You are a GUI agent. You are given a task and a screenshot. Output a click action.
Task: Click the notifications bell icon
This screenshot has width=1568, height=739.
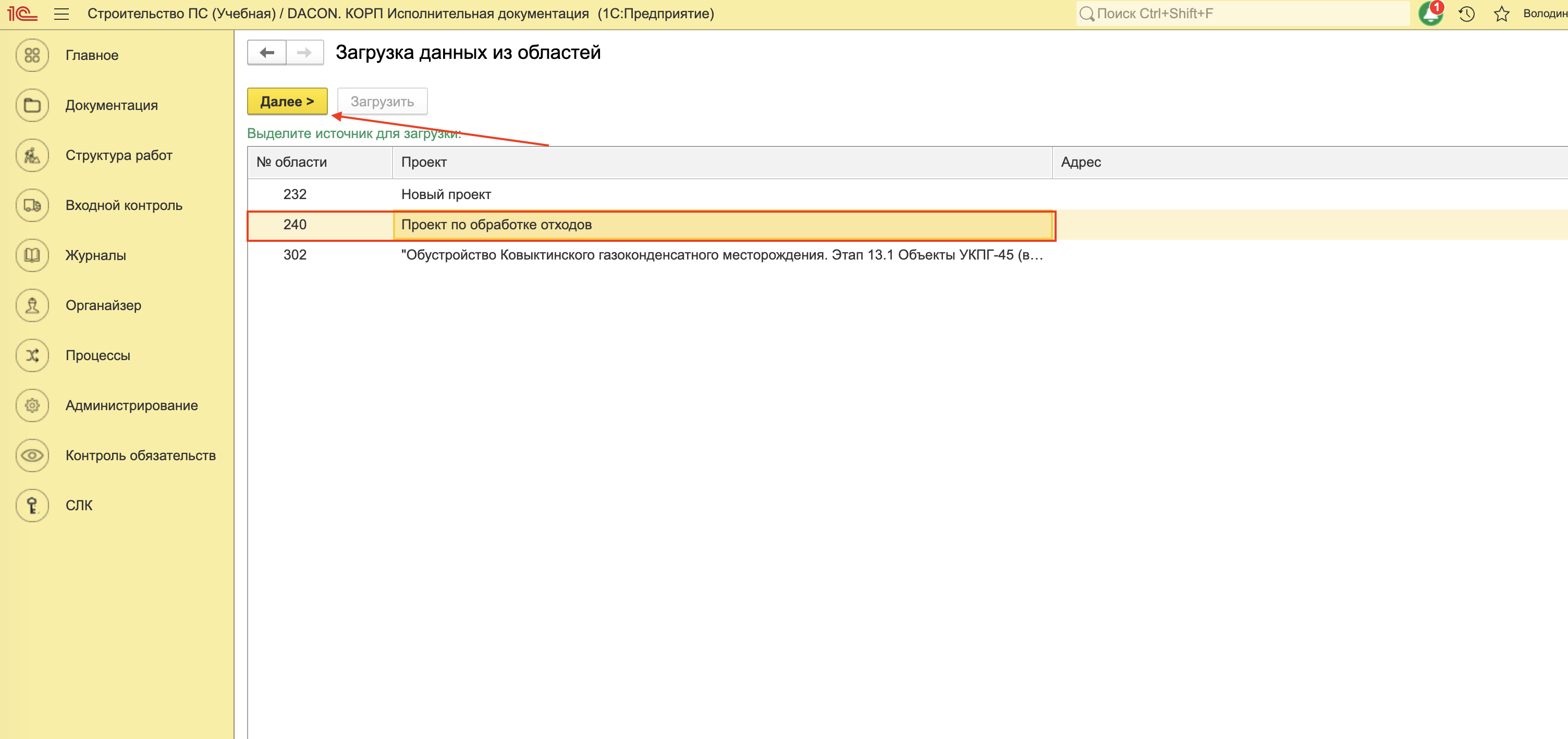point(1430,14)
